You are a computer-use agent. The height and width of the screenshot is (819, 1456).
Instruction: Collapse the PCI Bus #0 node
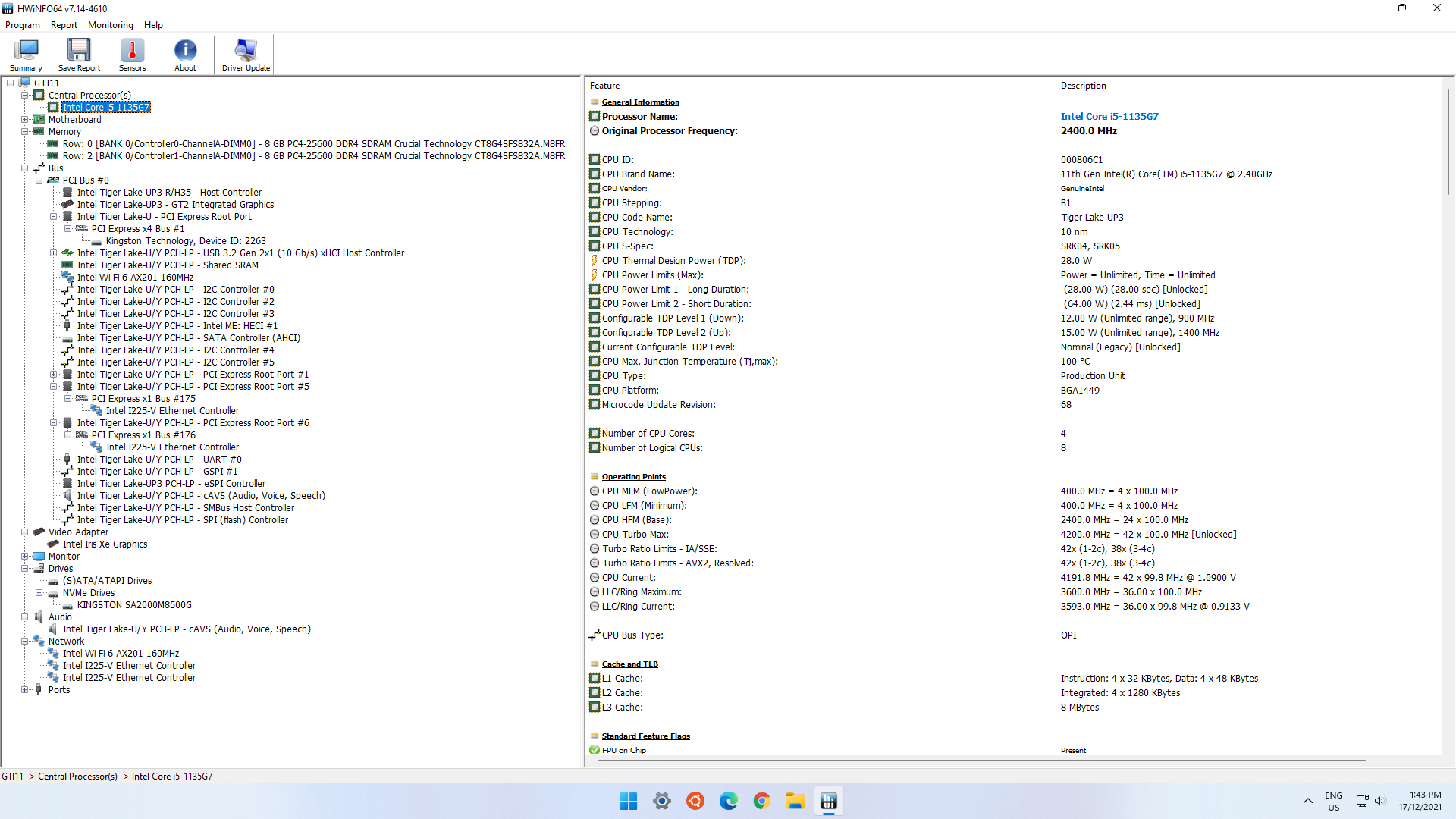pyautogui.click(x=39, y=180)
